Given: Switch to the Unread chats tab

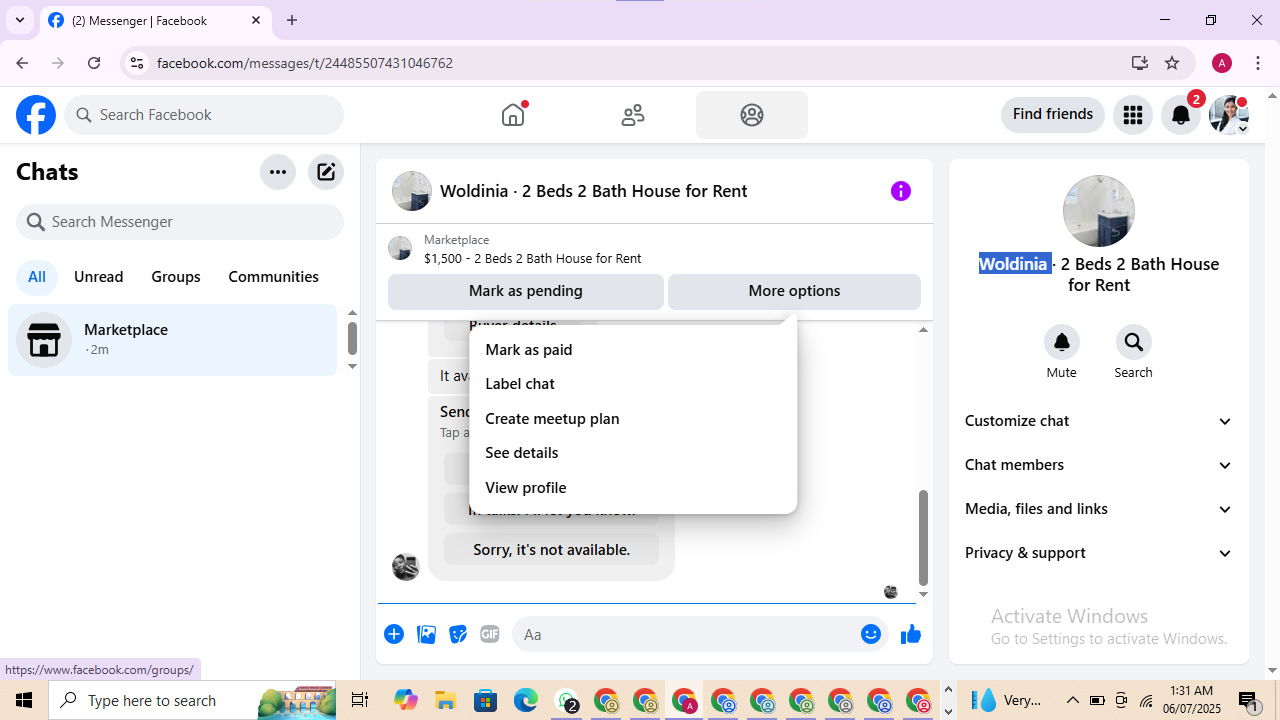Looking at the screenshot, I should (x=99, y=277).
